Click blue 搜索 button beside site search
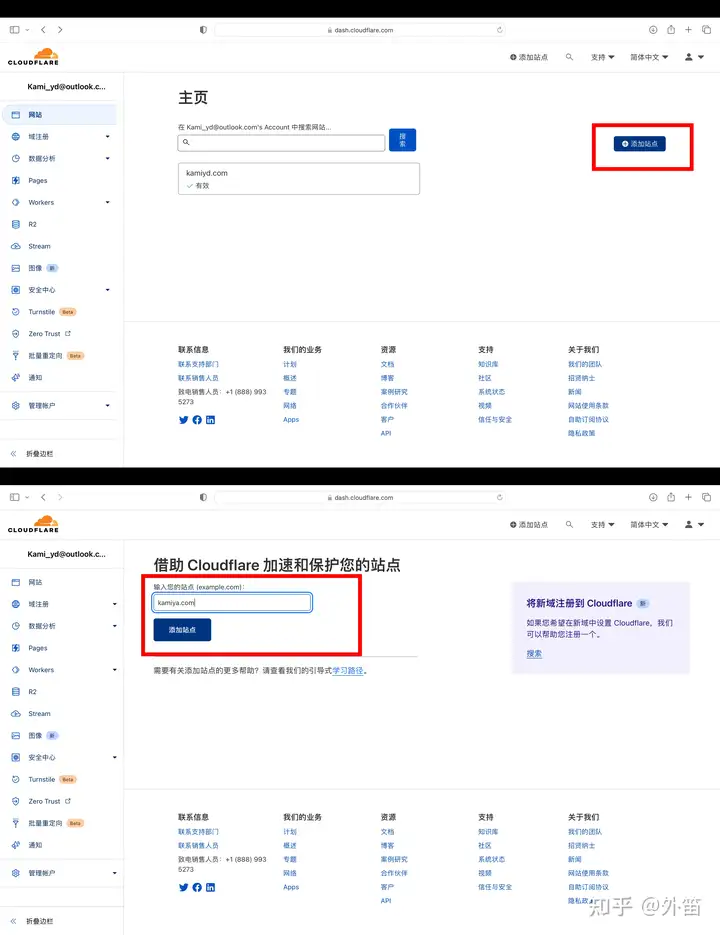Screen dimensions: 720x935 point(403,140)
